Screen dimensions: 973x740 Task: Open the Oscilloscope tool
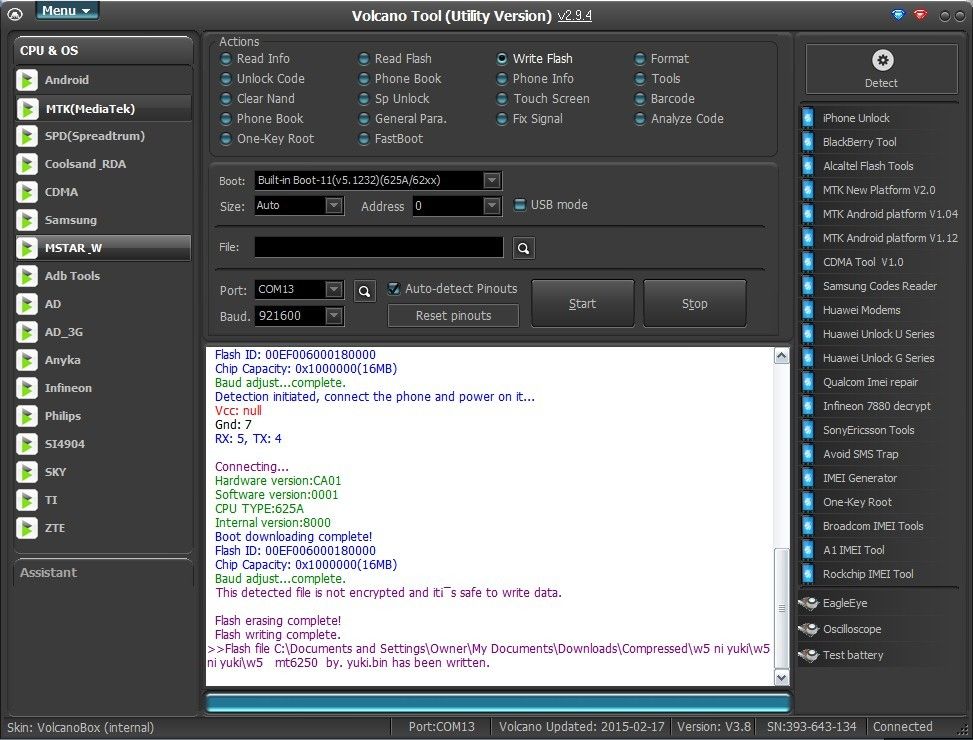850,629
